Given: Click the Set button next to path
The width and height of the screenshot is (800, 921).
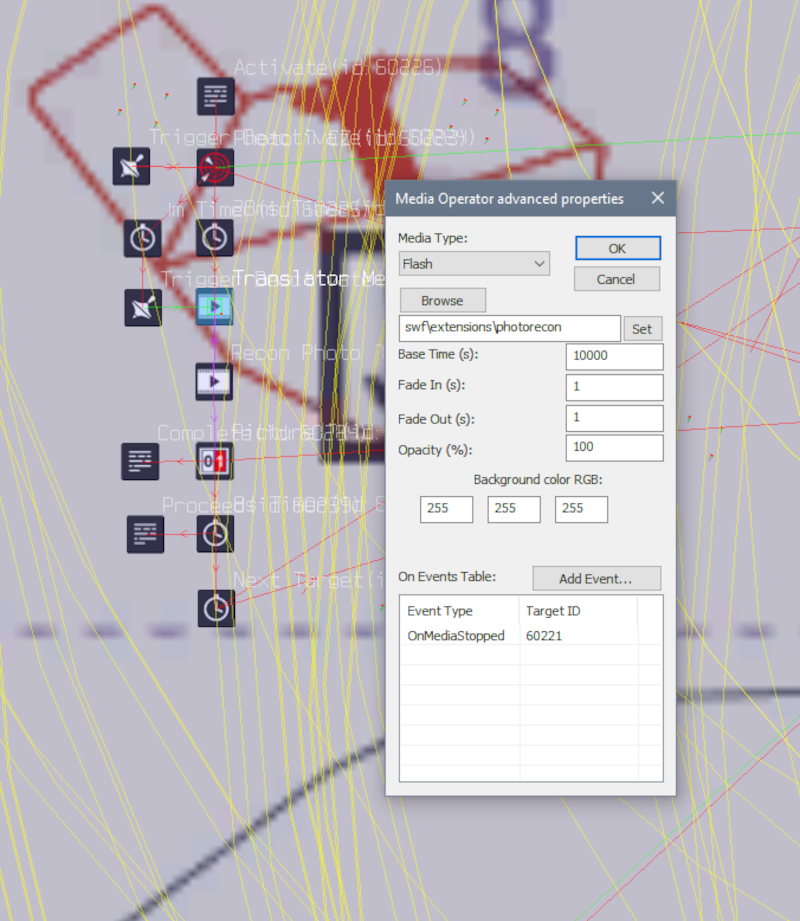Looking at the screenshot, I should coord(643,329).
